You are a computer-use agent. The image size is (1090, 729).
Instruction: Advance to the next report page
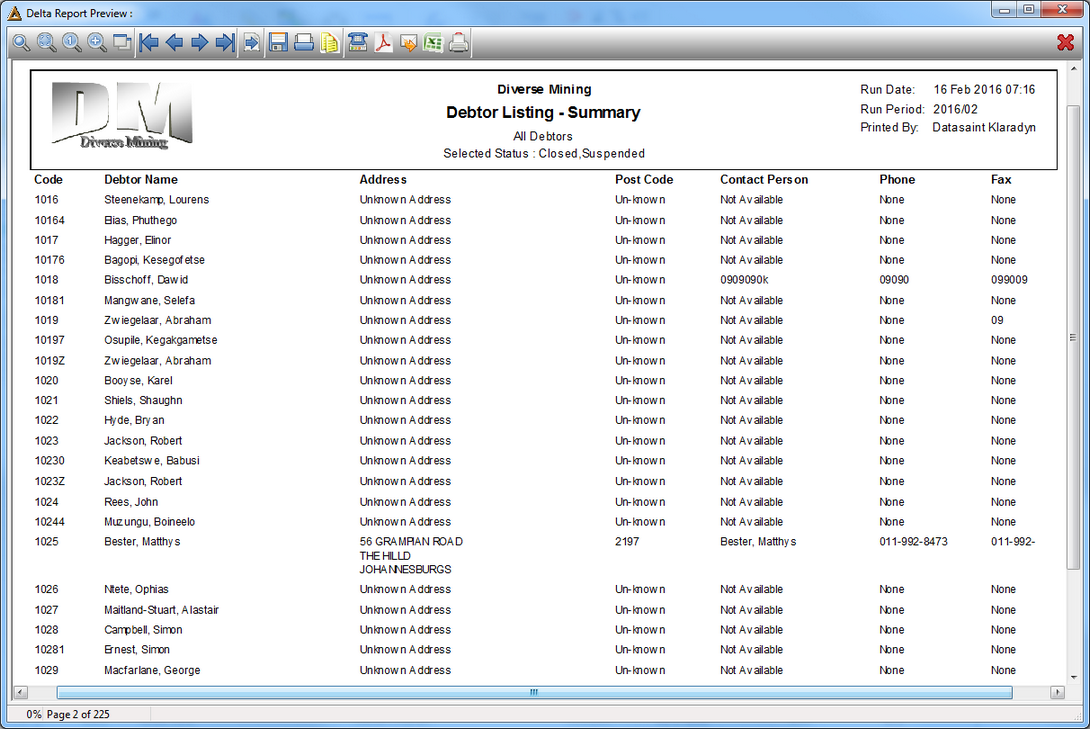click(x=200, y=43)
